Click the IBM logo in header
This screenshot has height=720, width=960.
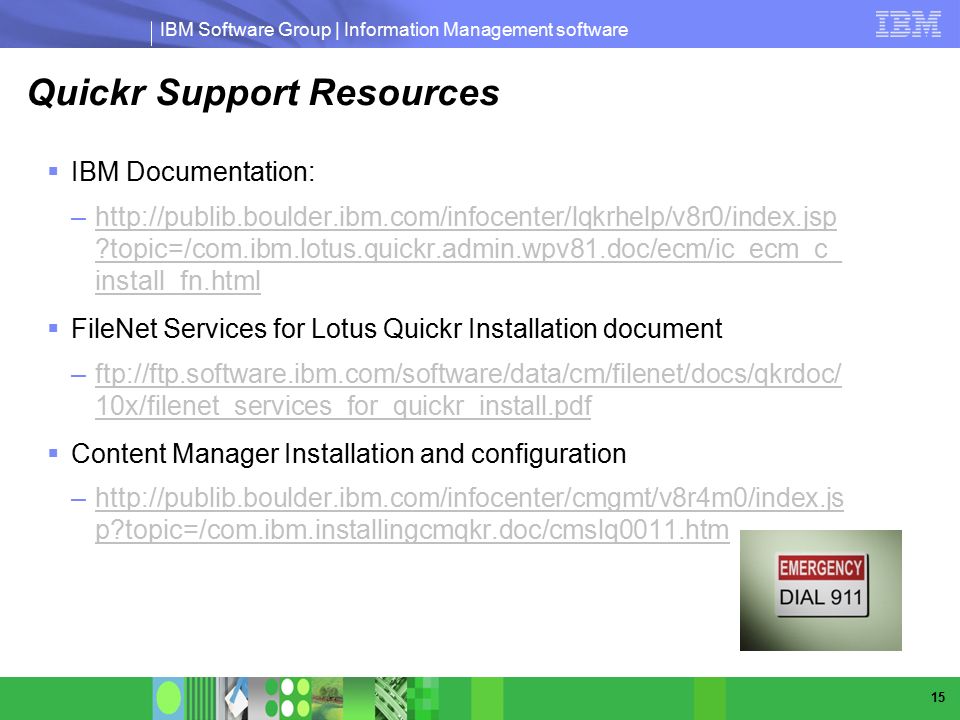click(908, 24)
